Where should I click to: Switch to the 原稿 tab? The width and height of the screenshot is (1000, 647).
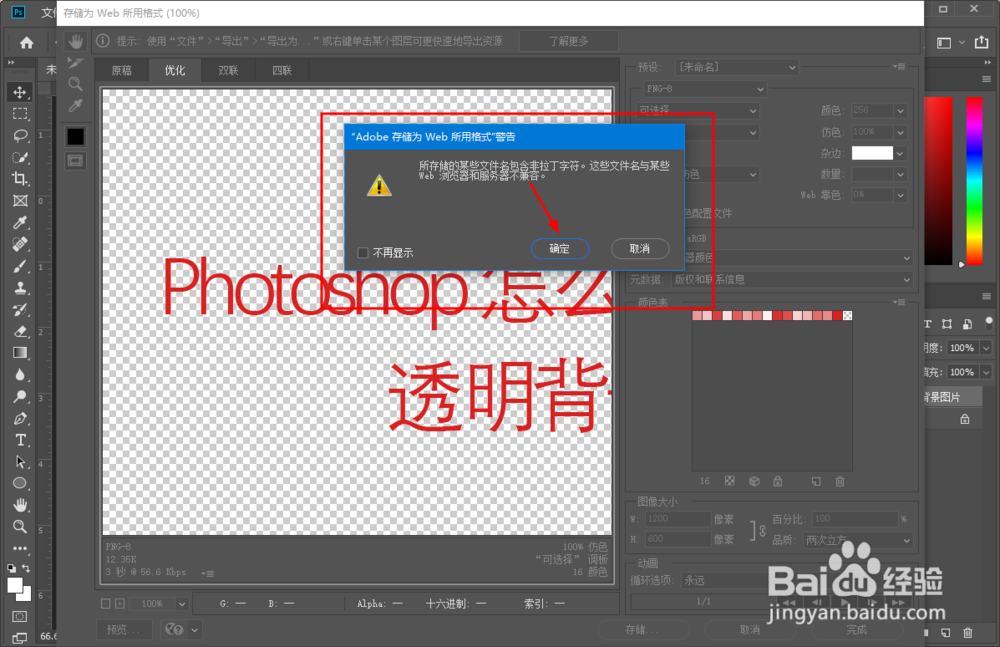(x=123, y=70)
